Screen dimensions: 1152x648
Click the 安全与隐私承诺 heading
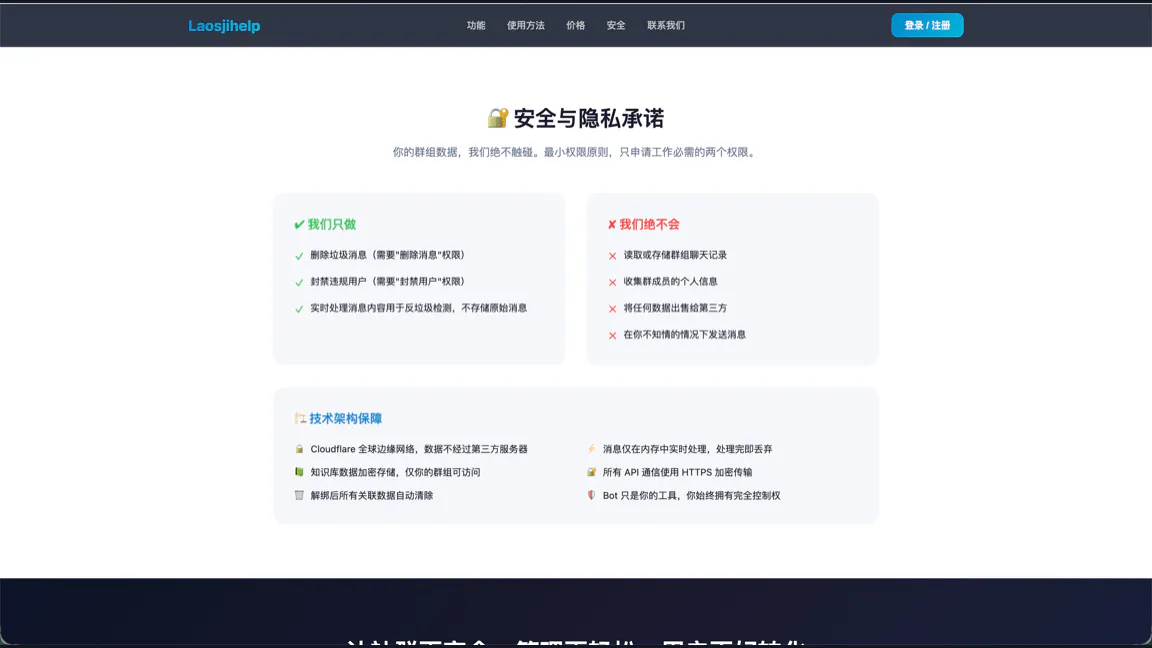[589, 118]
